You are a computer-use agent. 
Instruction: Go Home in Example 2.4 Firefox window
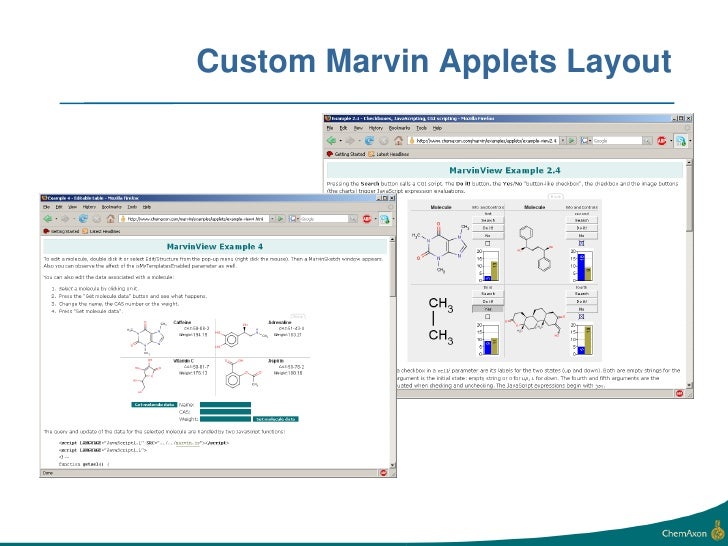click(398, 140)
